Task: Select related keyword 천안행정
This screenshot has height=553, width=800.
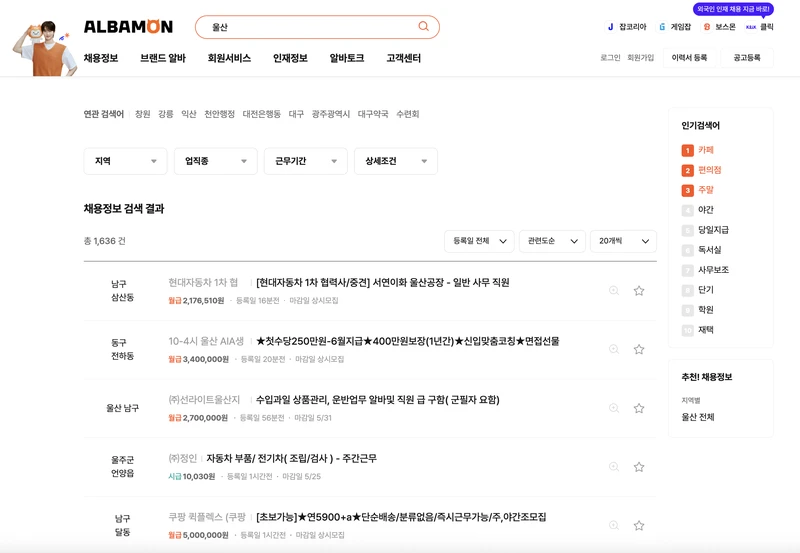Action: pyautogui.click(x=219, y=114)
